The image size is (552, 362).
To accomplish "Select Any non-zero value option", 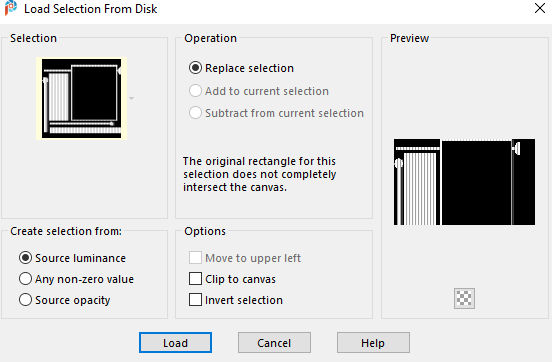I will click(x=25, y=279).
